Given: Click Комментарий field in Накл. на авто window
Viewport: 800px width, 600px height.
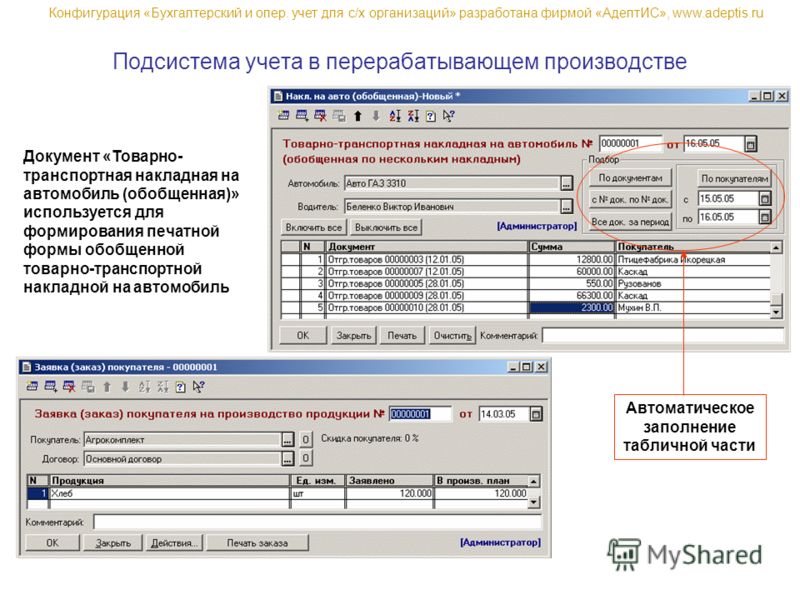Looking at the screenshot, I should (662, 335).
